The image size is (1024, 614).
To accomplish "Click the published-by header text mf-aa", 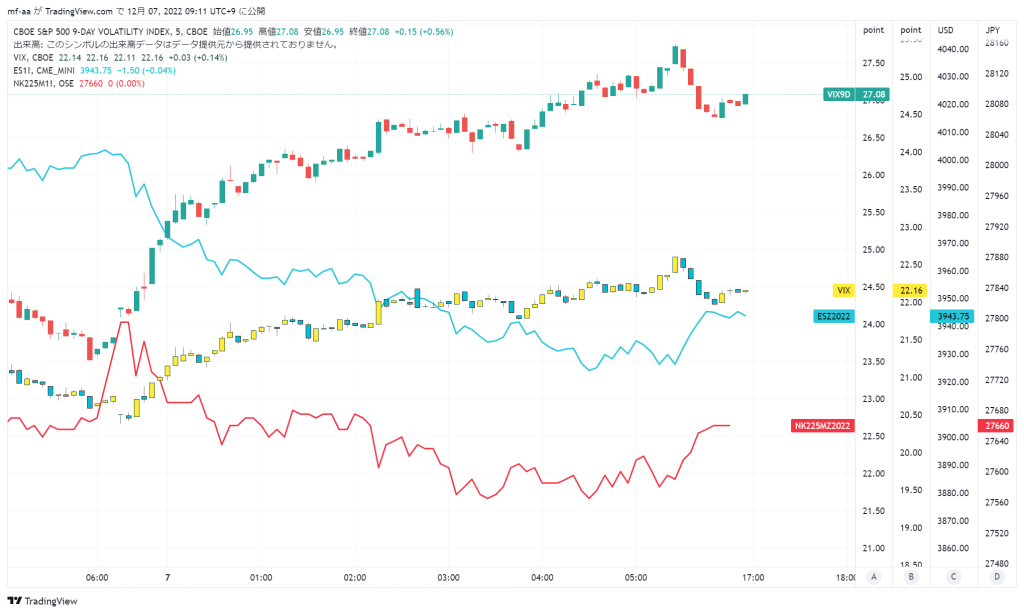I will 18,11.
